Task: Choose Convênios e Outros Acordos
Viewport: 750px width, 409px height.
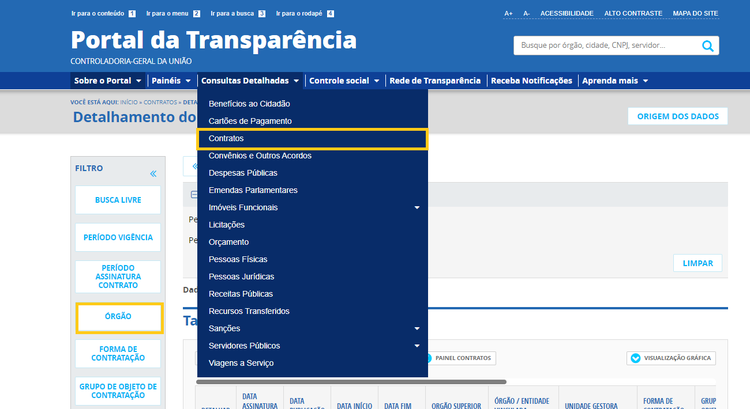Action: 260,156
